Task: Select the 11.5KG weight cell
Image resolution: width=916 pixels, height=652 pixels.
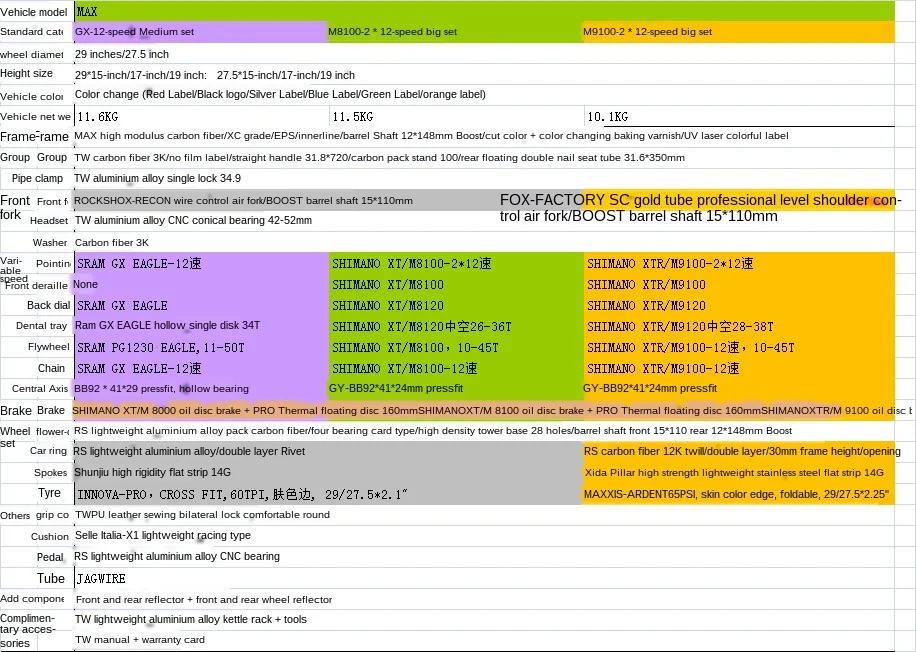Action: (457, 116)
